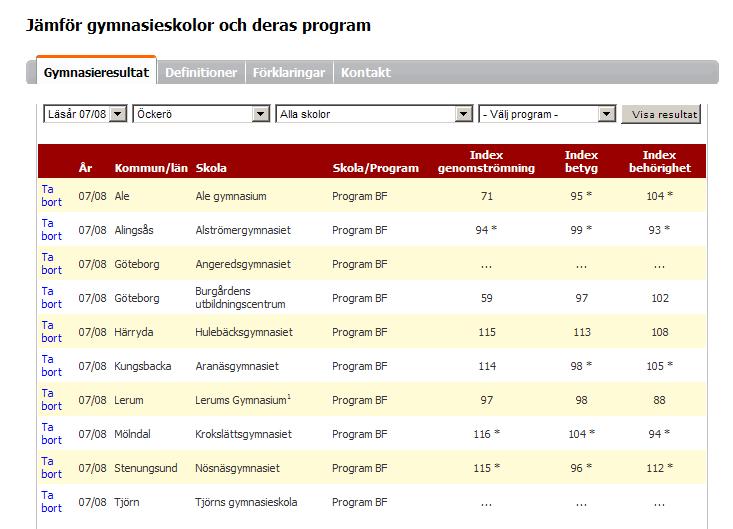Click the Stenungsund municipality cell
733x529 pixels.
click(146, 468)
